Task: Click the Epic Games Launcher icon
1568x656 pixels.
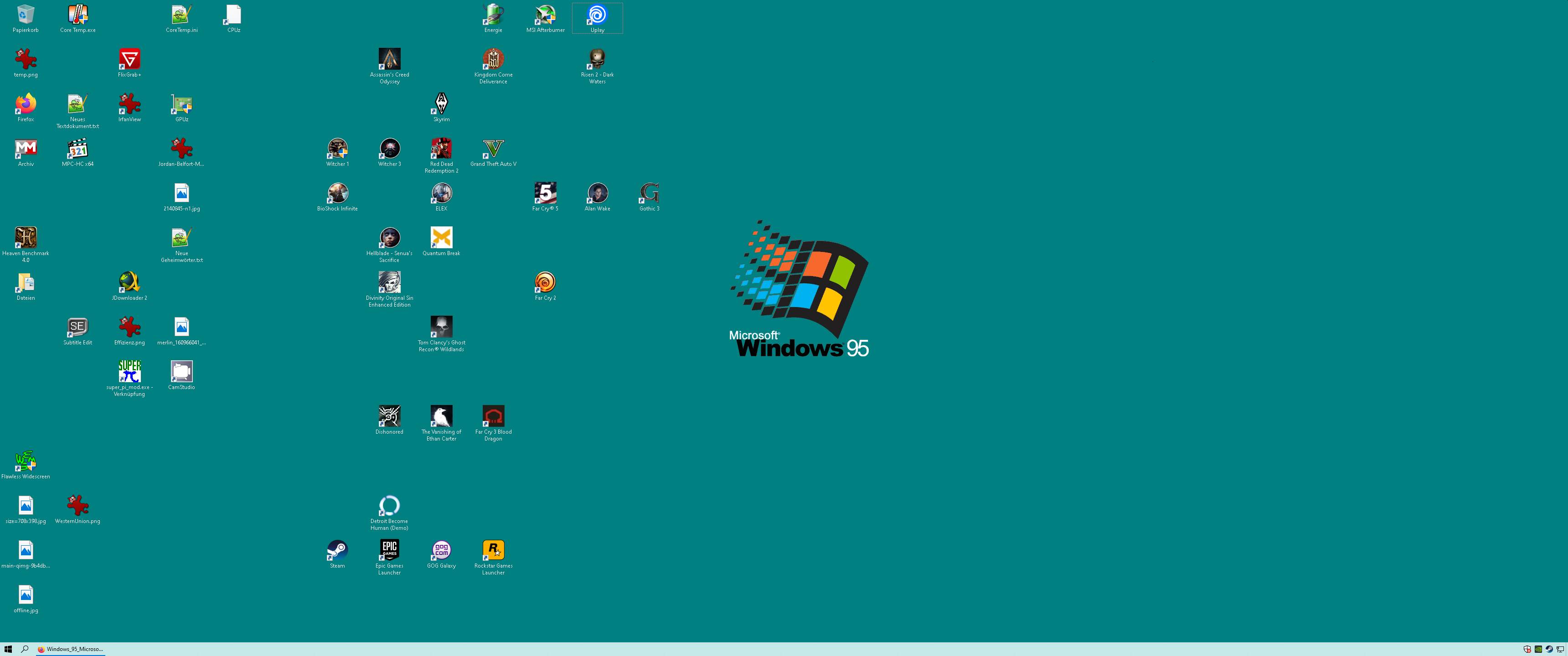Action: tap(390, 551)
